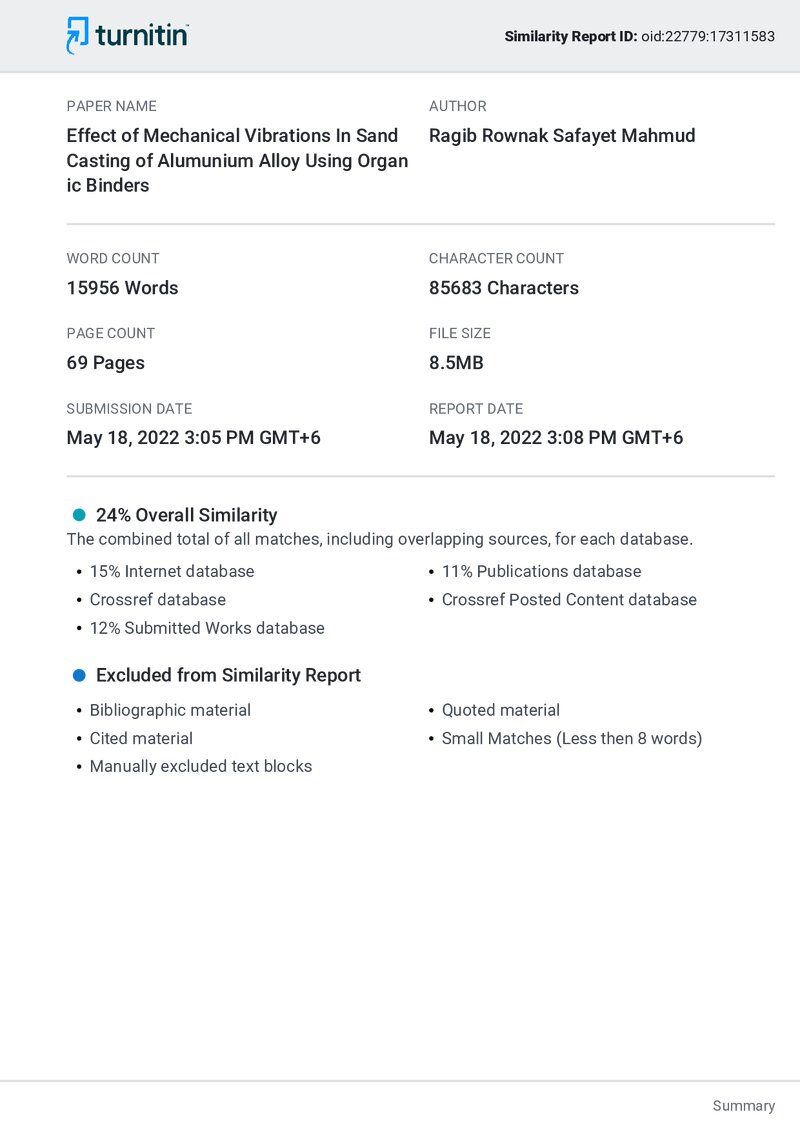Click the Summary footer label
The width and height of the screenshot is (800, 1132).
pos(744,1106)
